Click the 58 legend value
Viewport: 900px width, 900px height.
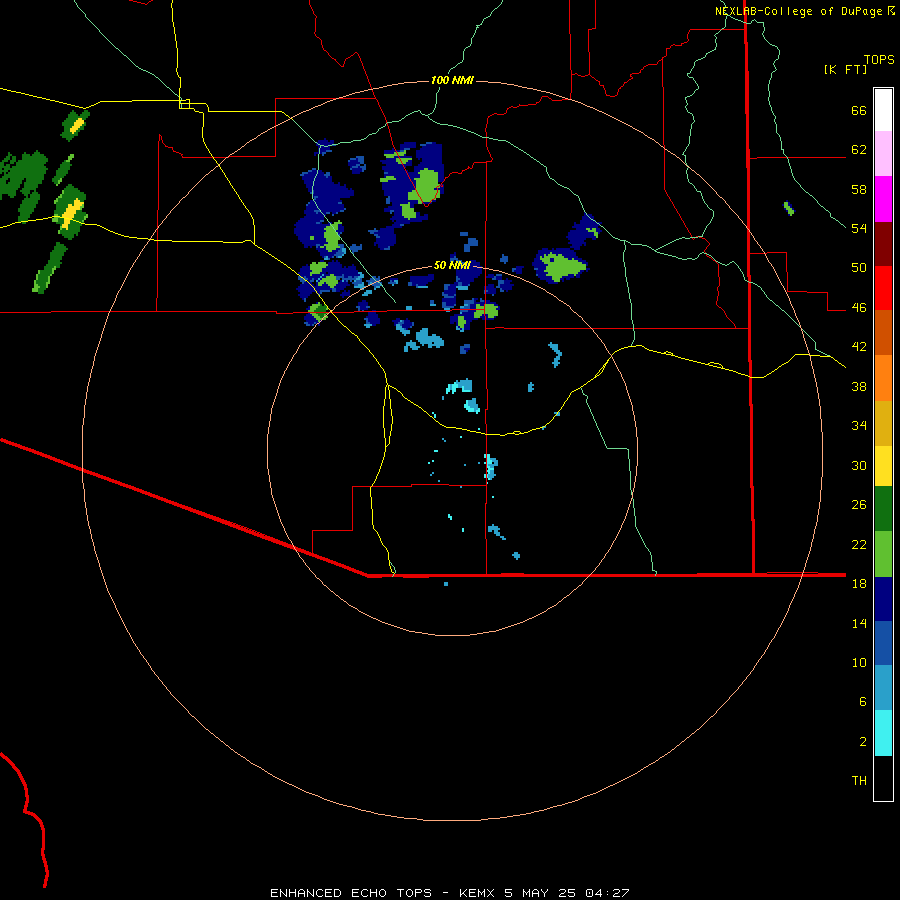[x=859, y=189]
